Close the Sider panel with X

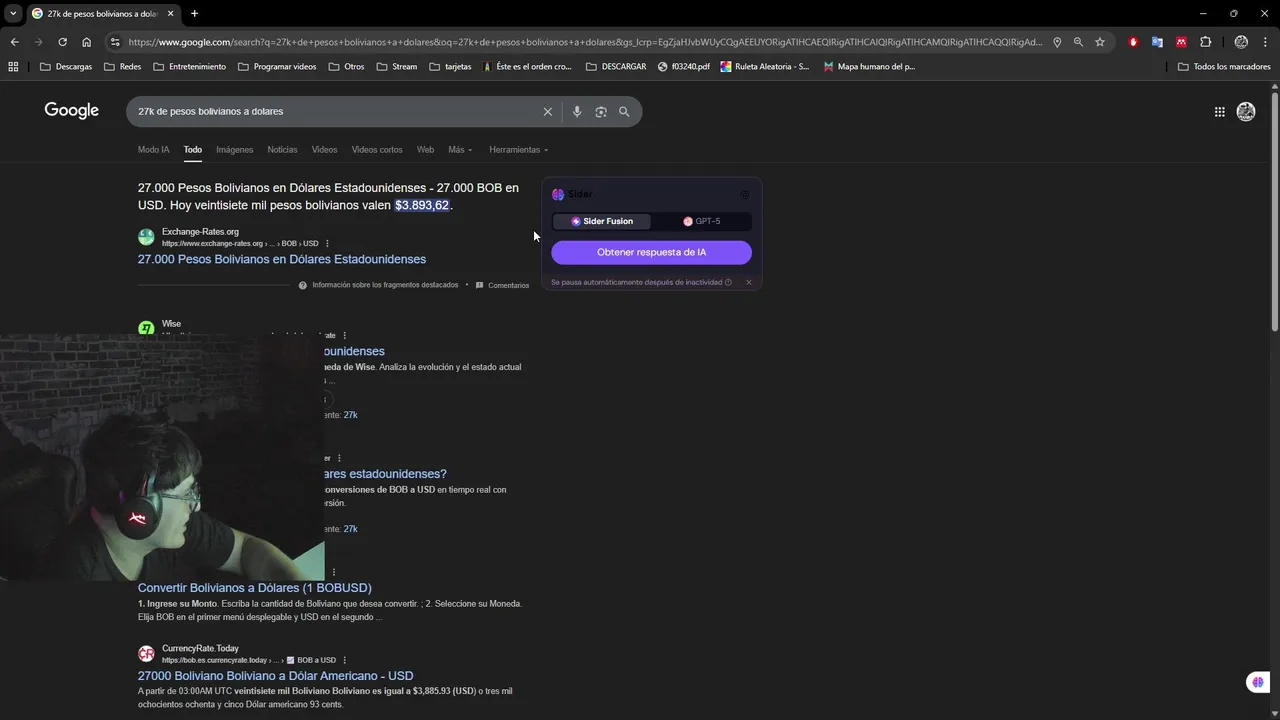[748, 282]
